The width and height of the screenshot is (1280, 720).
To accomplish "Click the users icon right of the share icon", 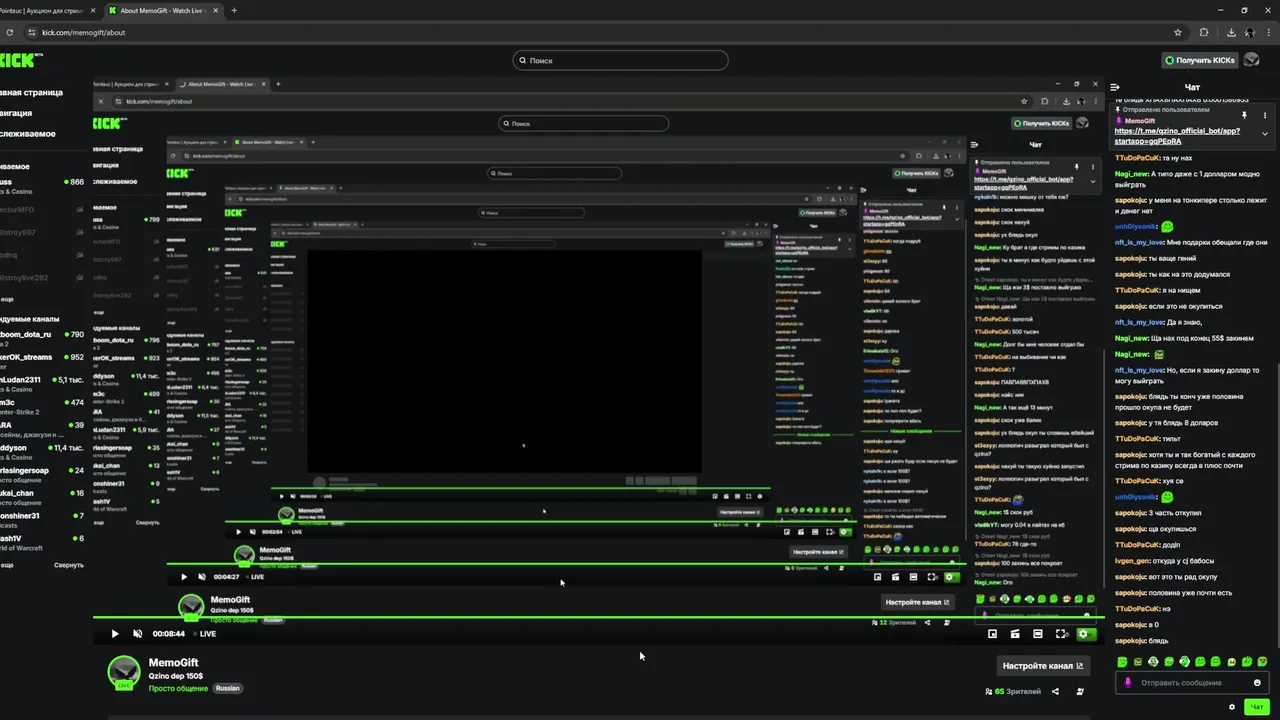I will (1080, 691).
